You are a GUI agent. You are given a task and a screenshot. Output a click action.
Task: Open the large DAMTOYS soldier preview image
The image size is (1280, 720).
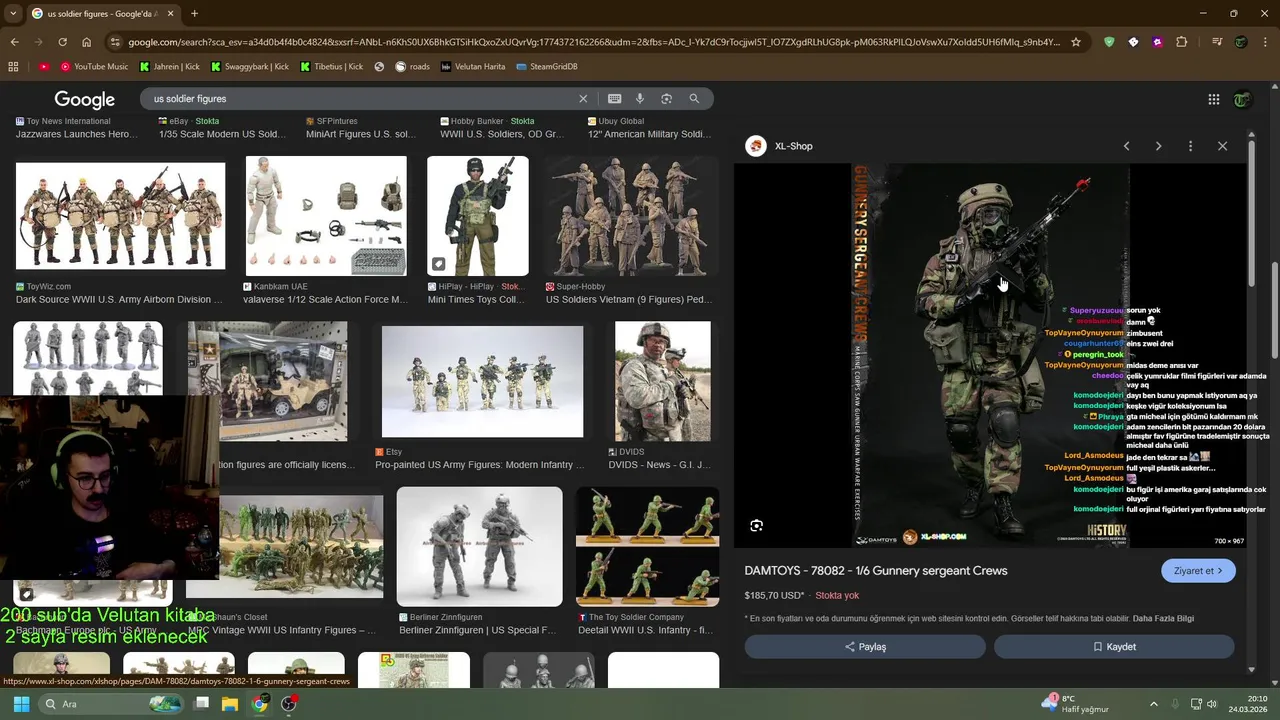[x=990, y=355]
